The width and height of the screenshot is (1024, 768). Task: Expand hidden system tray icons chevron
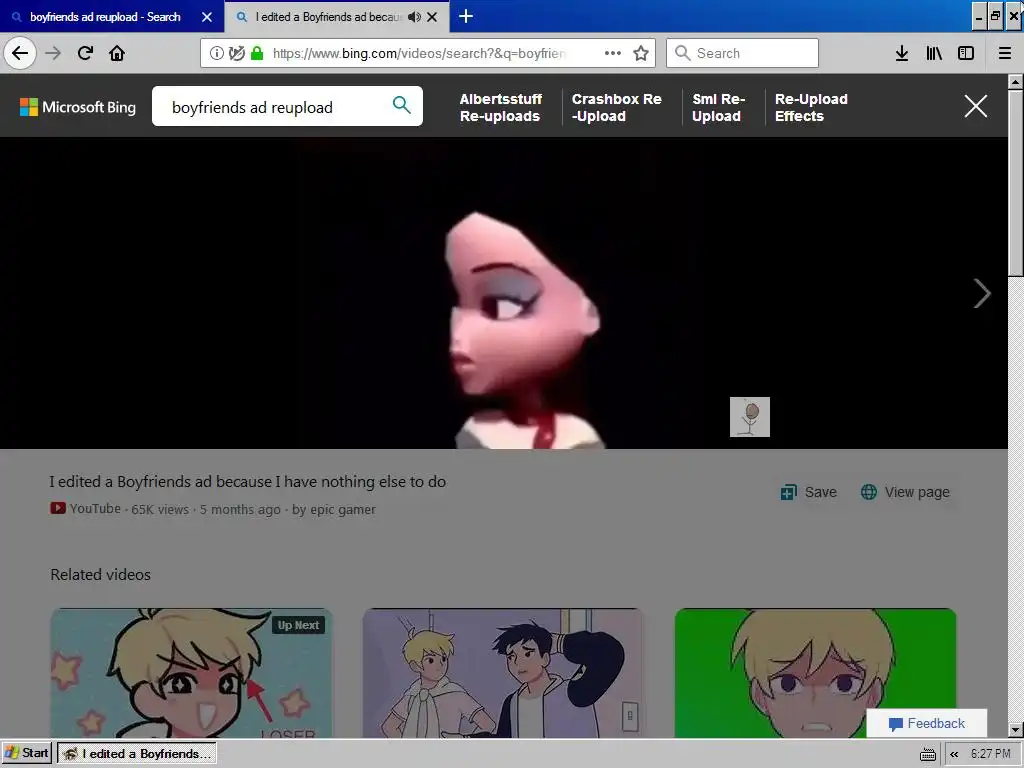[x=954, y=754]
